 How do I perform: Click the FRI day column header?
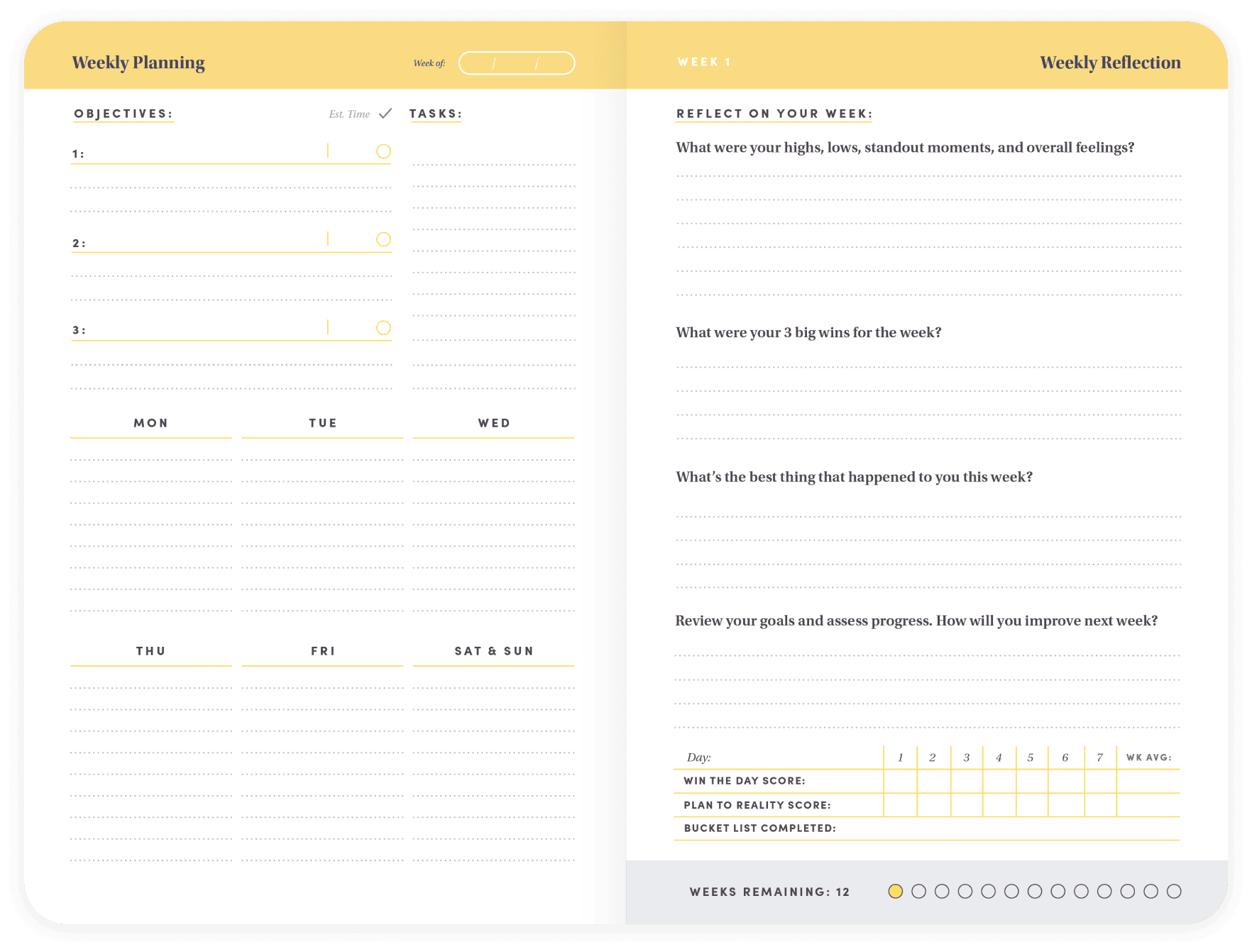[322, 651]
